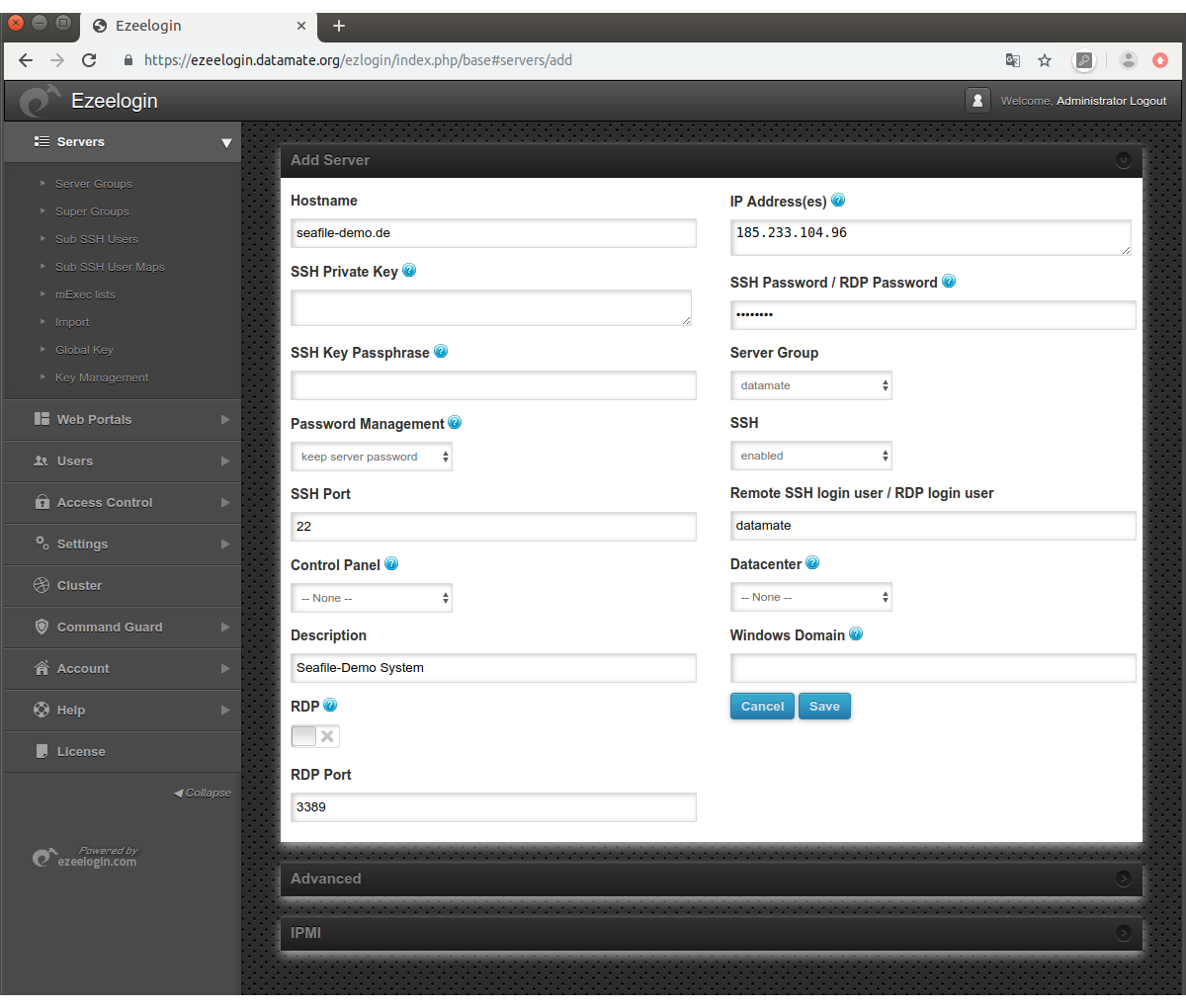Click help icon beside IP Address(es)

(x=838, y=201)
